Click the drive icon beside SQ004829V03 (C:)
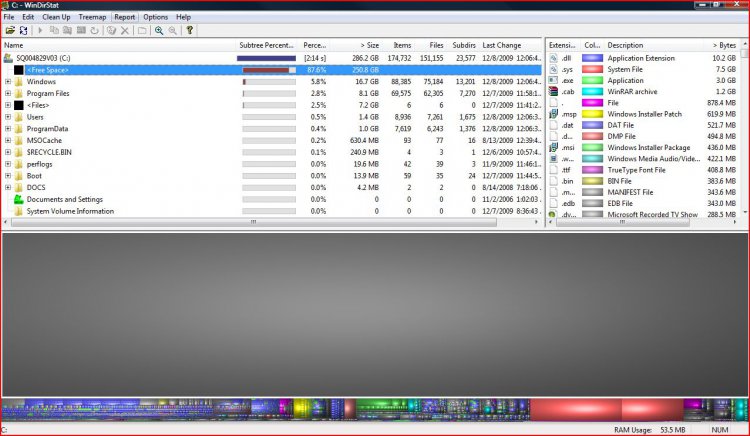The image size is (750, 436). pos(8,58)
